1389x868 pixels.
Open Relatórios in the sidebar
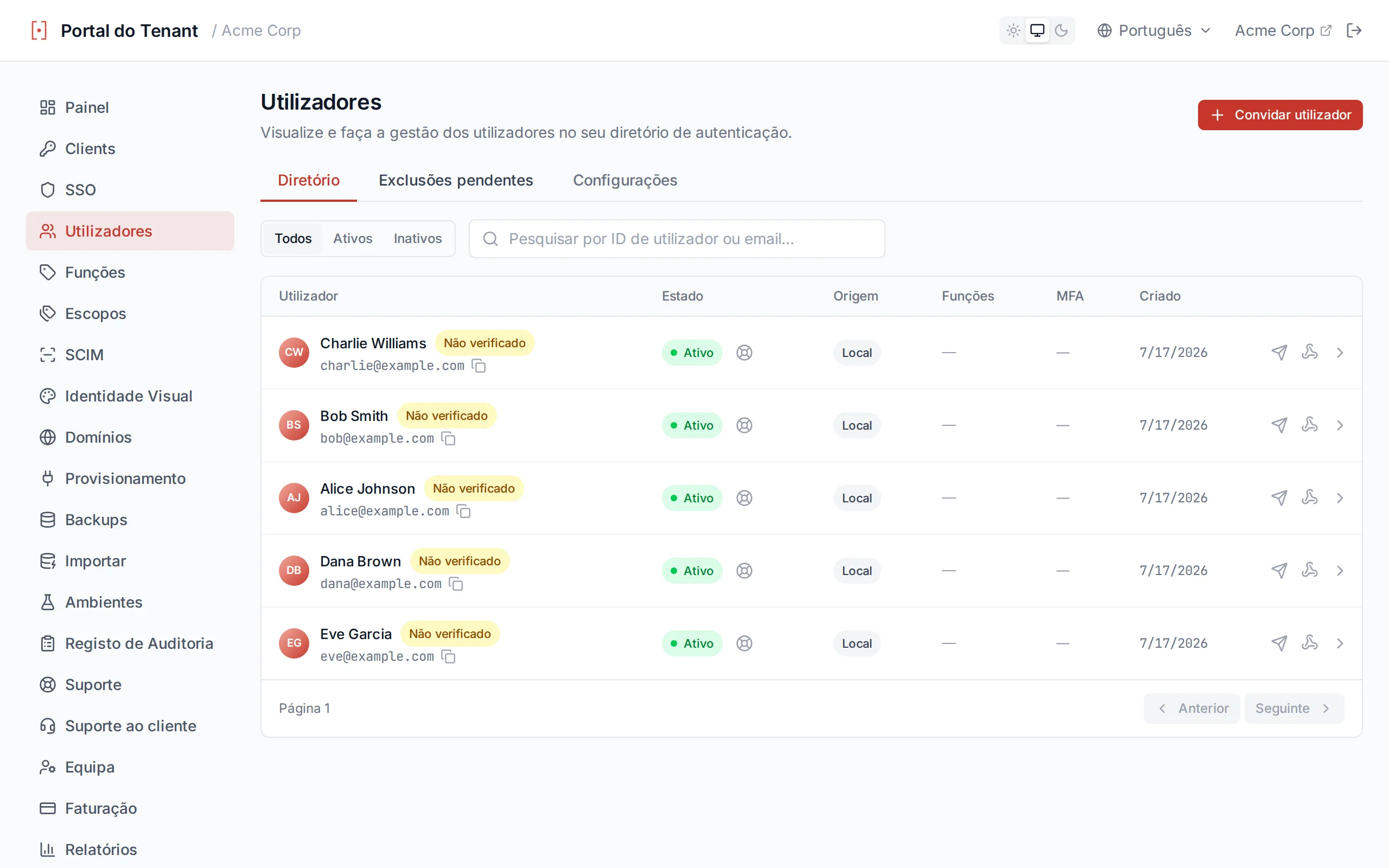pyautogui.click(x=130, y=850)
